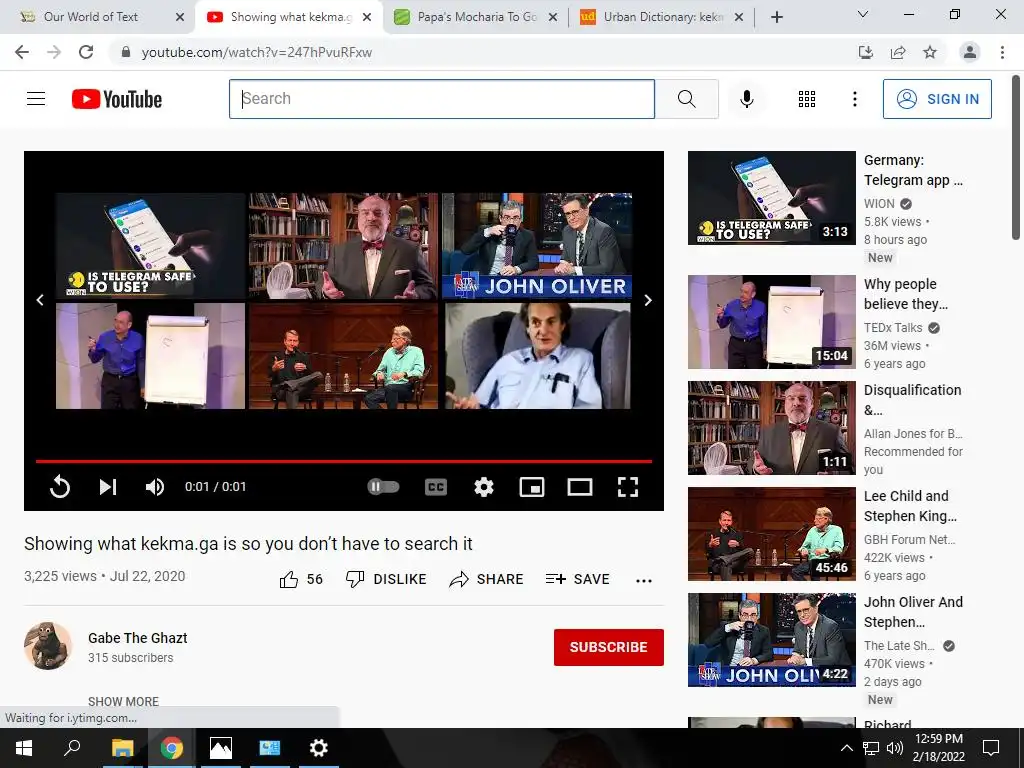Open the YouTube hamburger guide menu
1024x768 pixels.
pos(36,99)
